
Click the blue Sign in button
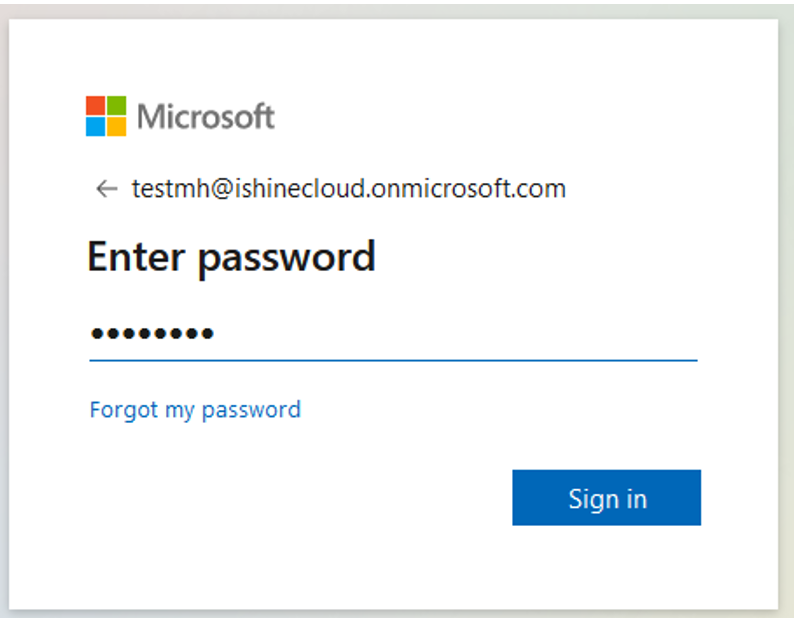(x=607, y=498)
